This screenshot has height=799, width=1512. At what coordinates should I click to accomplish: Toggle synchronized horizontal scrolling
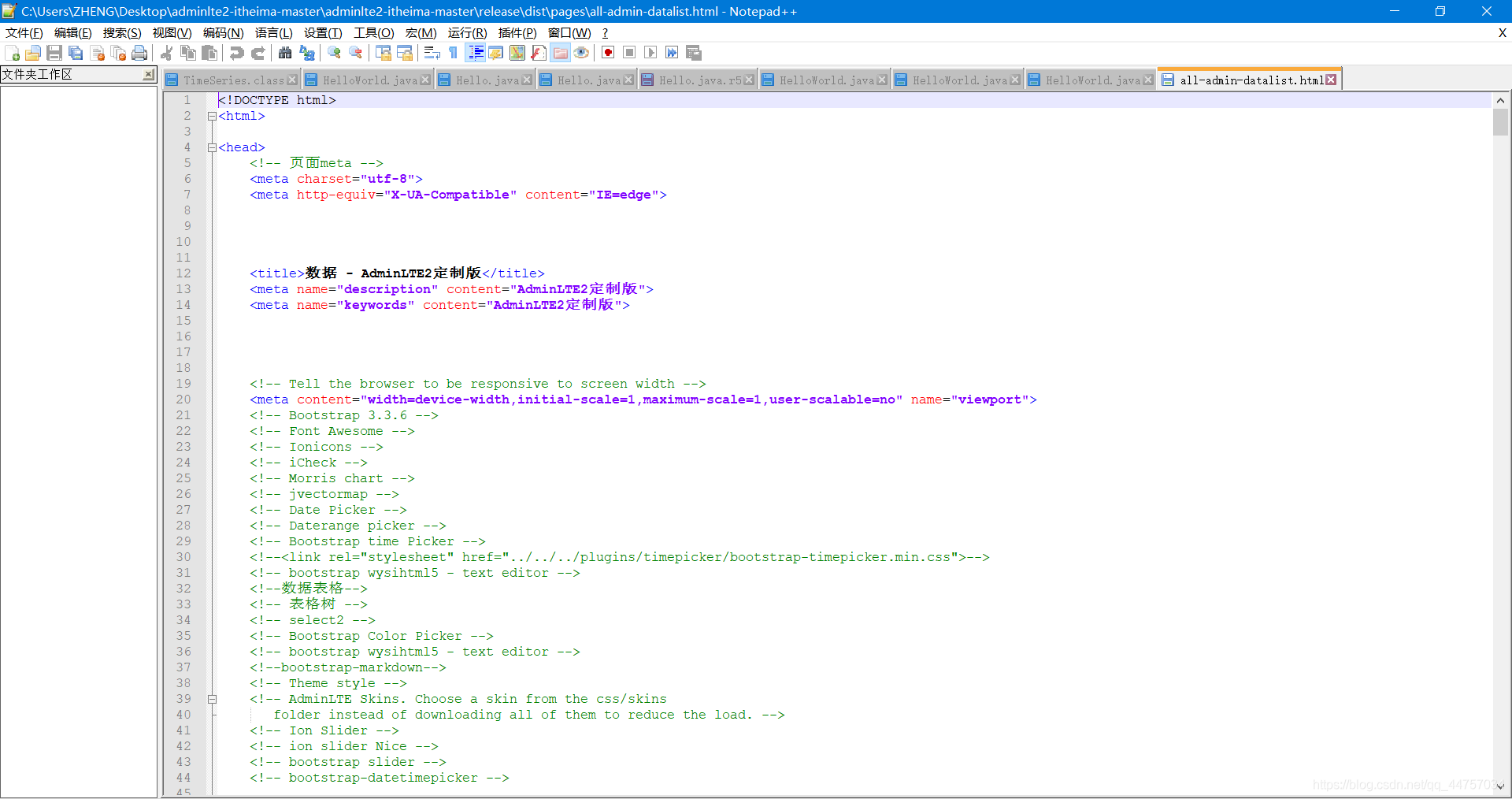point(404,53)
